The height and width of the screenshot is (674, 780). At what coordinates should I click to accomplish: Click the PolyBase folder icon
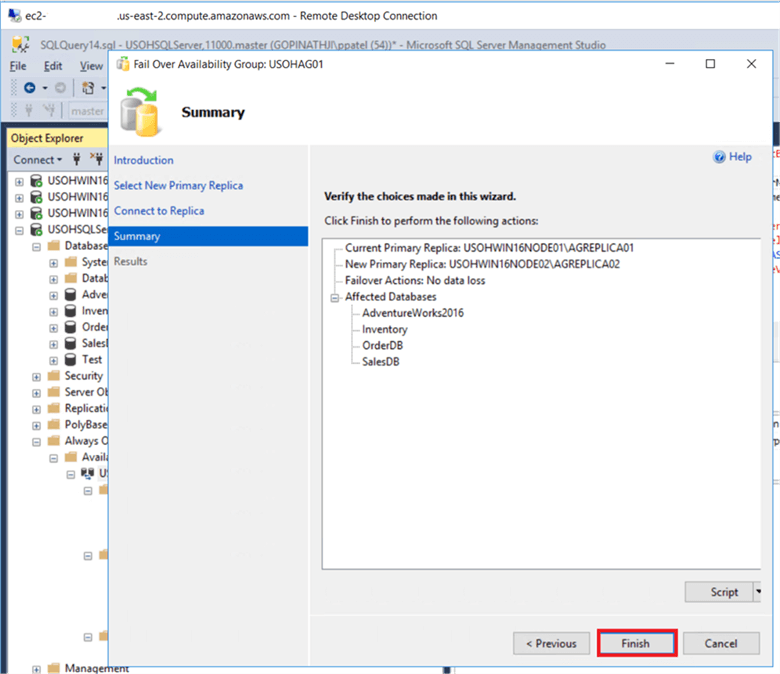pyautogui.click(x=54, y=424)
